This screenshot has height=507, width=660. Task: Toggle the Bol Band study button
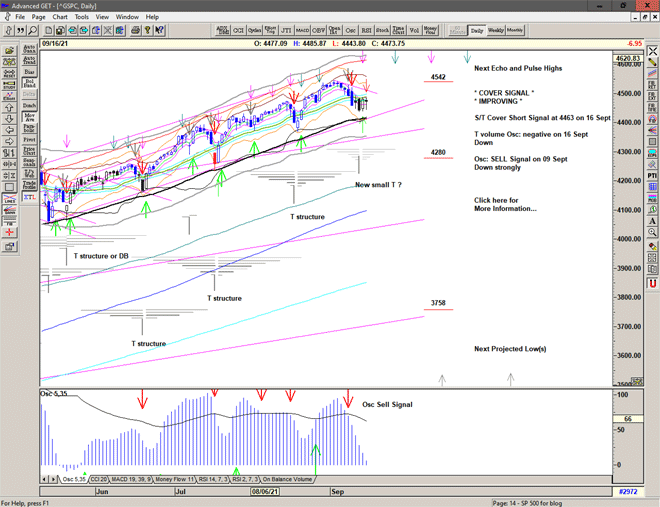(x=29, y=81)
